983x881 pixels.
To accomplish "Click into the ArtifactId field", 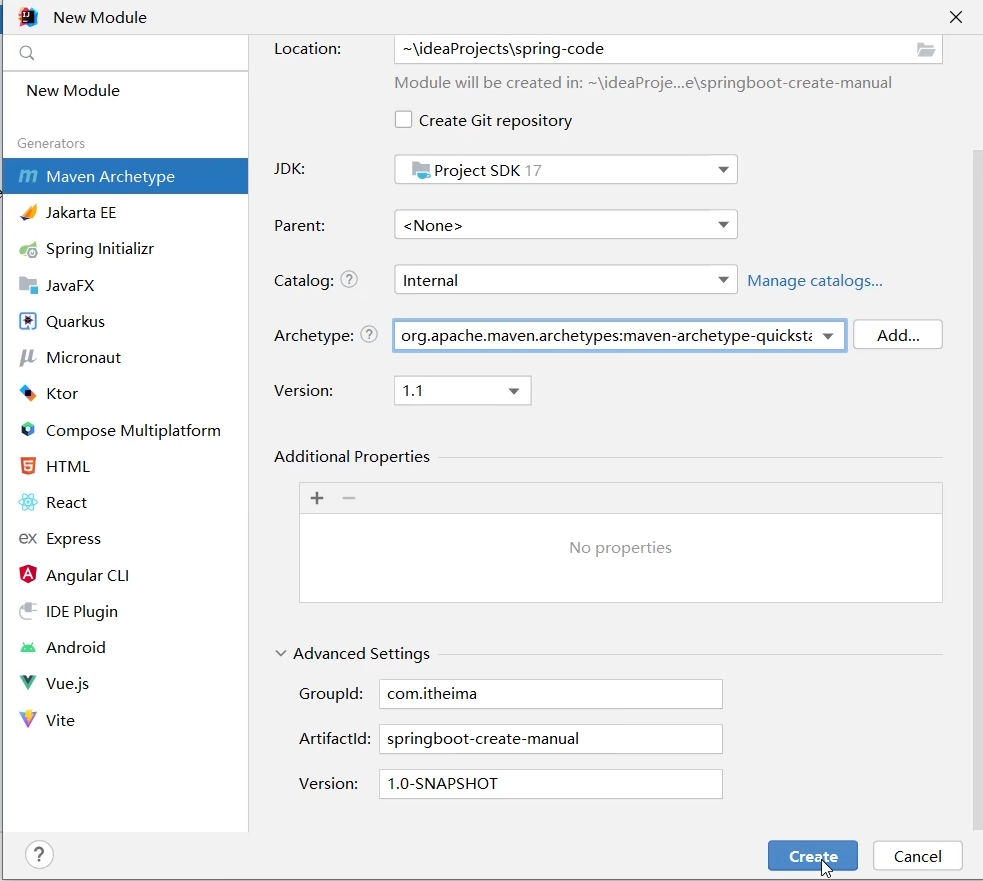I will pos(550,739).
